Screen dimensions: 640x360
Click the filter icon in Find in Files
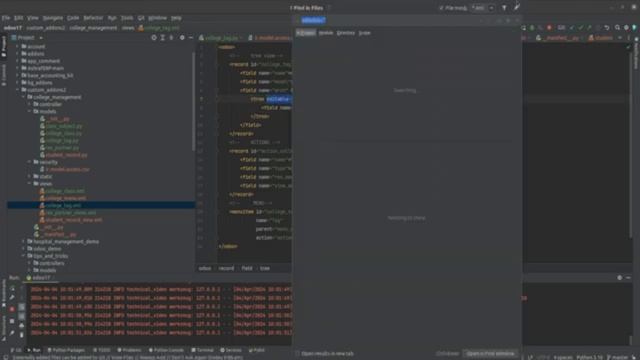(504, 8)
